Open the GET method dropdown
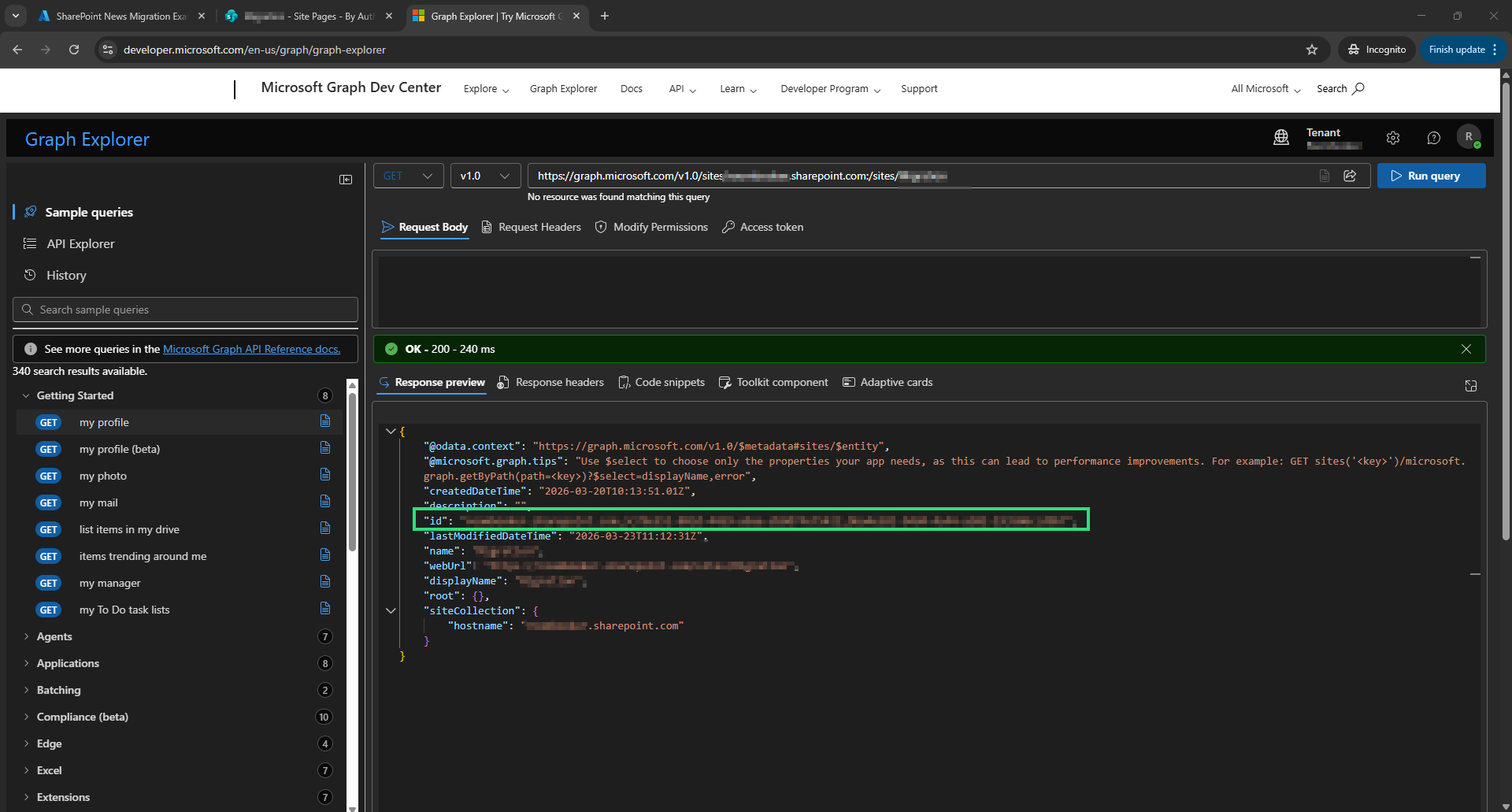Screen dimensions: 1512x812 click(x=408, y=176)
